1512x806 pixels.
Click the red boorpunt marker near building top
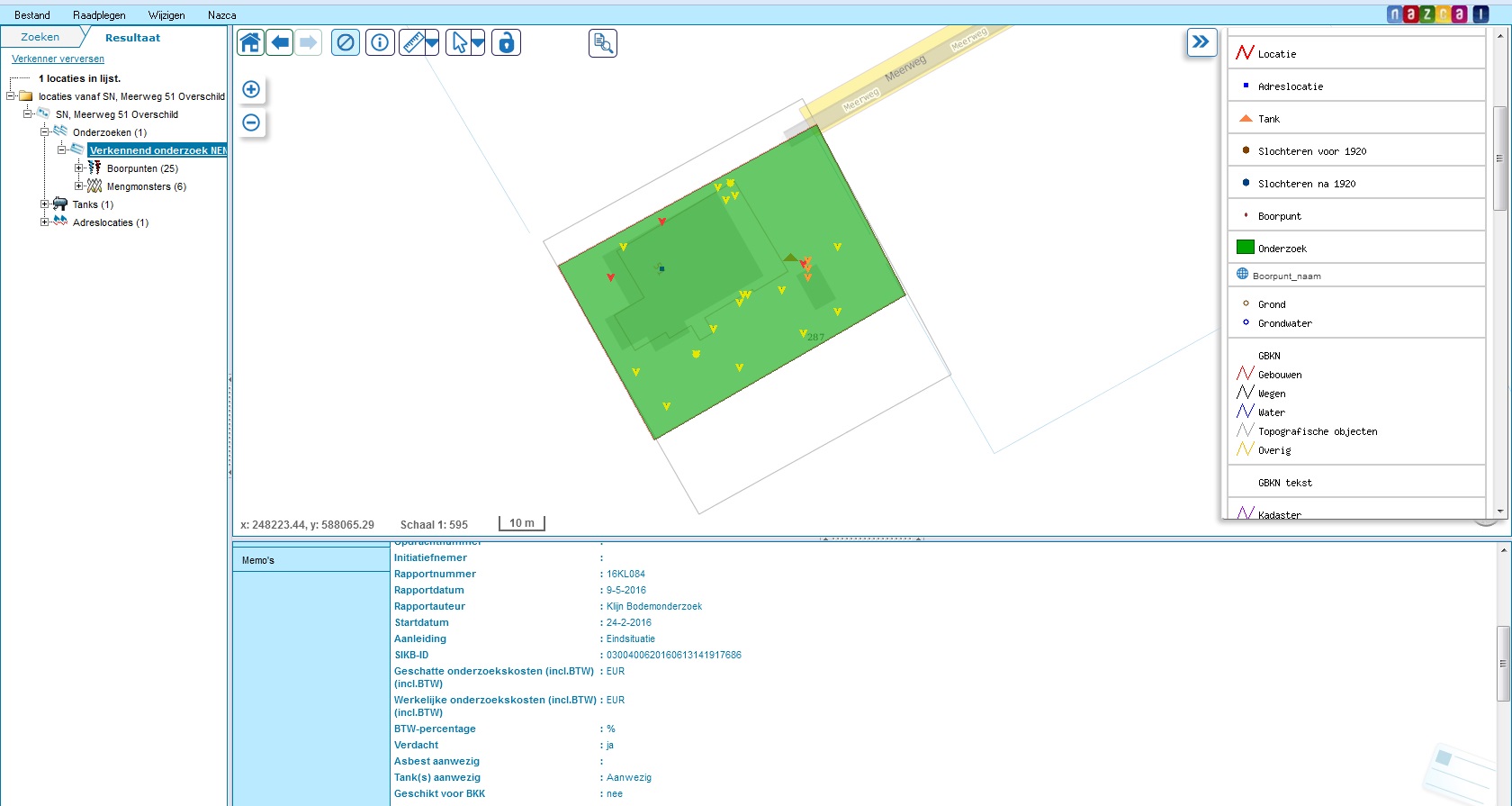[662, 221]
